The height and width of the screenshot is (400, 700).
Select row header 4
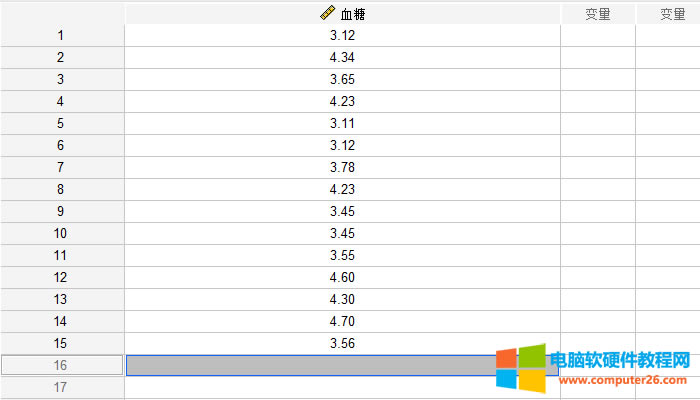(62, 101)
